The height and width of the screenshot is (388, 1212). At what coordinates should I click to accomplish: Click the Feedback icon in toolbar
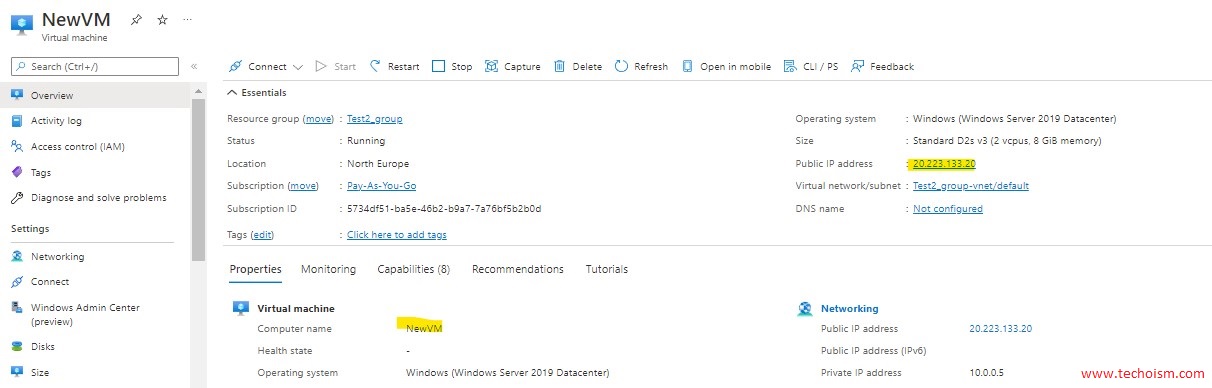click(858, 66)
